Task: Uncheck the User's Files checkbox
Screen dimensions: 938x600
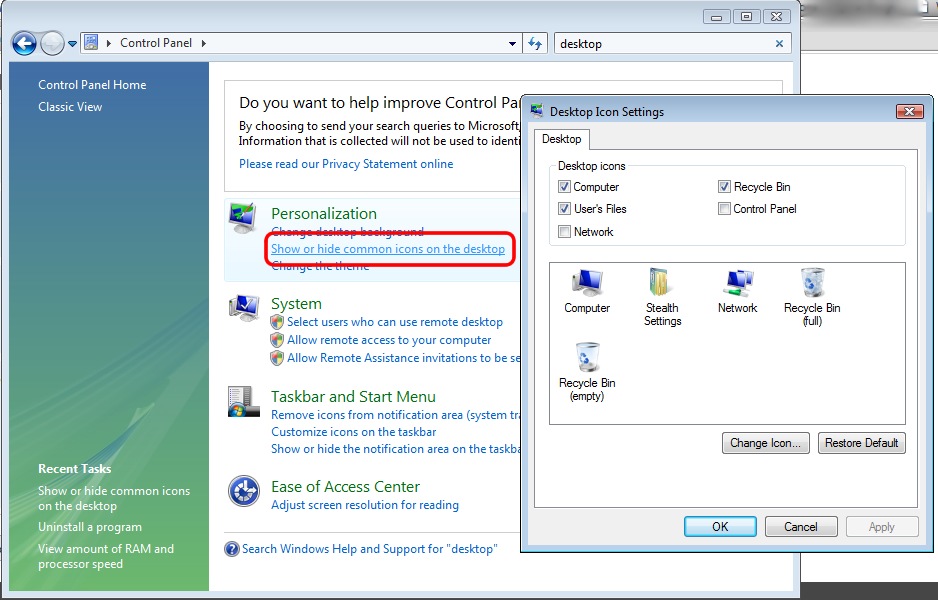Action: point(564,209)
